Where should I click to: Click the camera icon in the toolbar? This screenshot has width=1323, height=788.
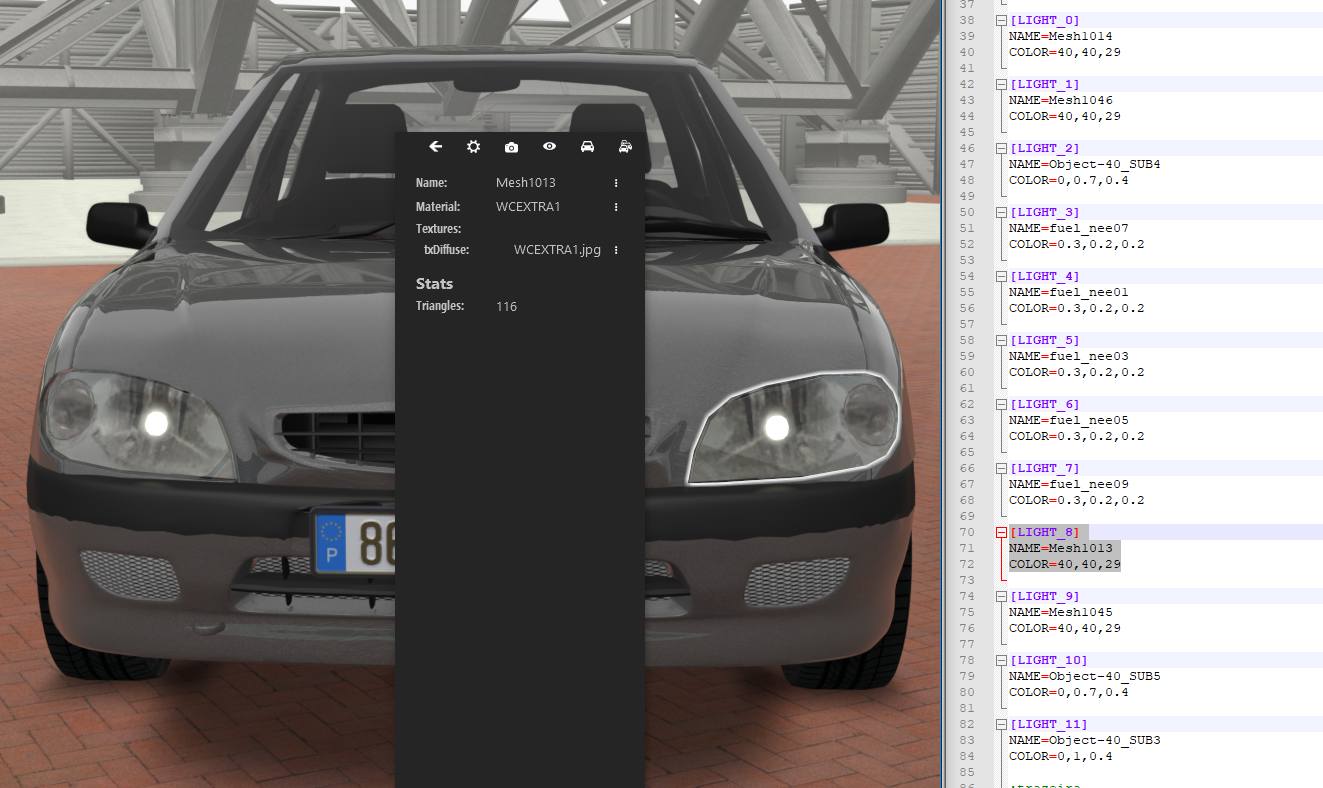coord(511,147)
